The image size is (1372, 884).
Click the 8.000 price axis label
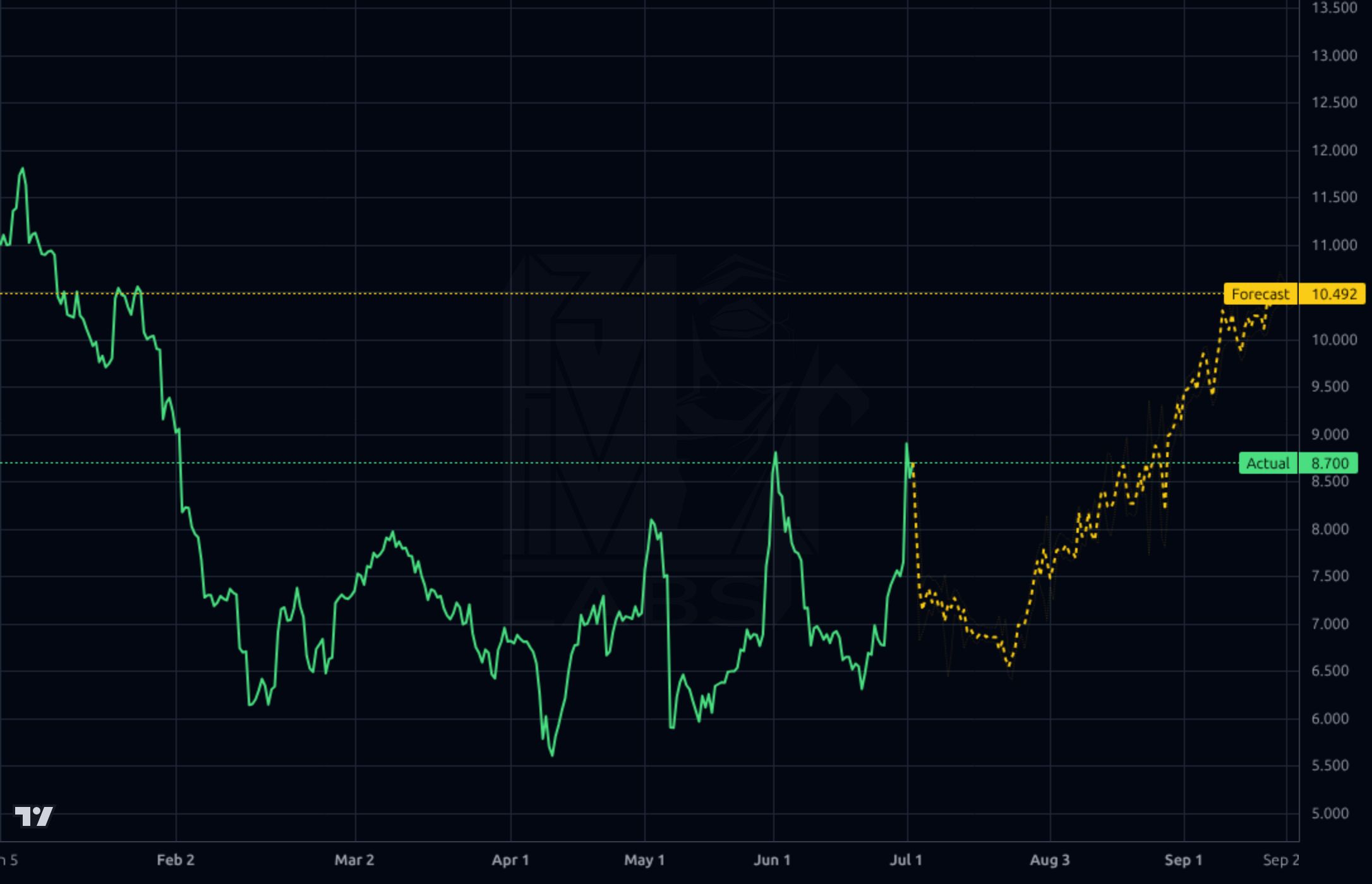click(1330, 529)
